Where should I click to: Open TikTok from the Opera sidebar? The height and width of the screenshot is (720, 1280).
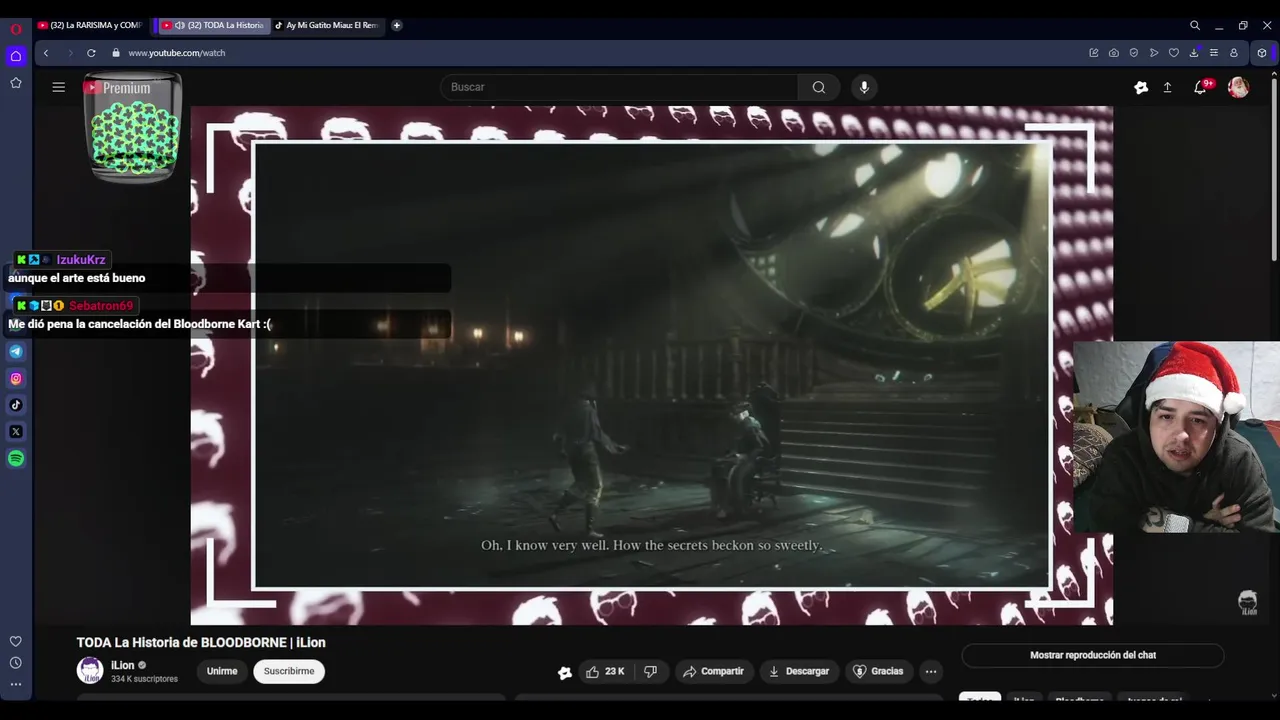point(16,405)
